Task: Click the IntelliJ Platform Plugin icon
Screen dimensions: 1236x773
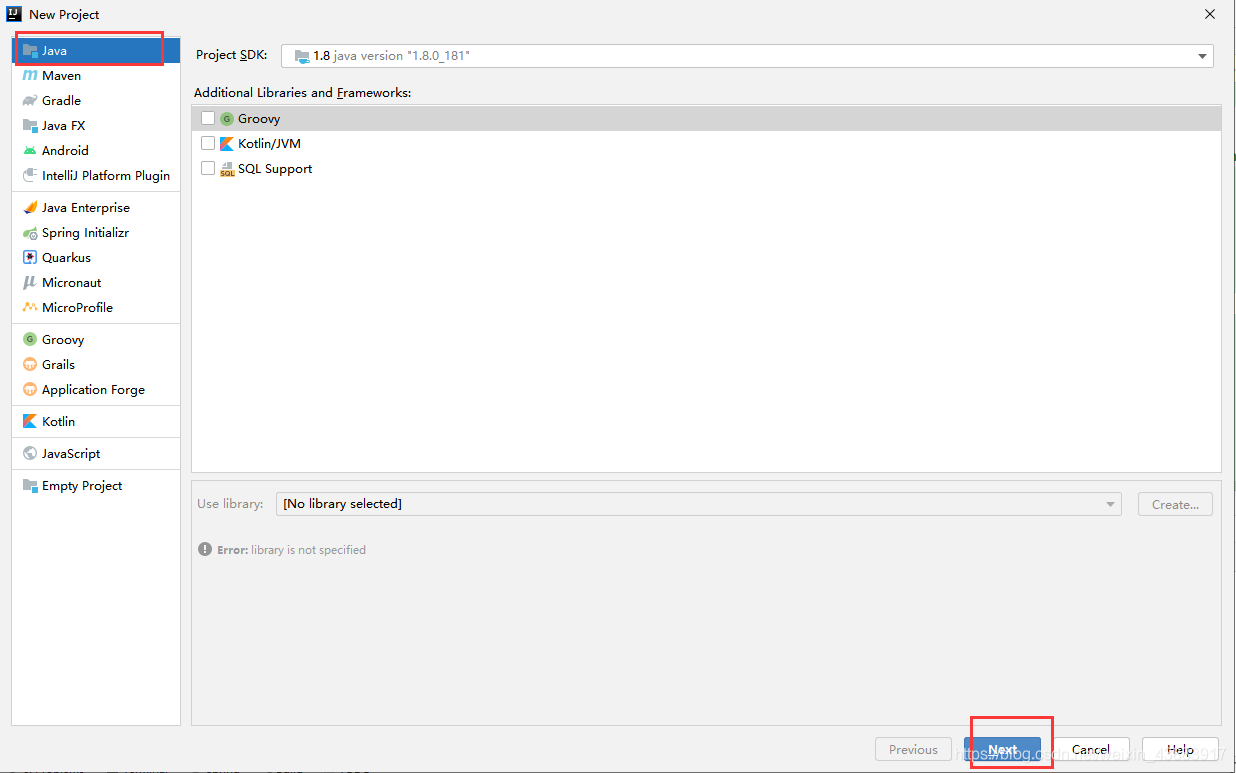Action: point(30,175)
